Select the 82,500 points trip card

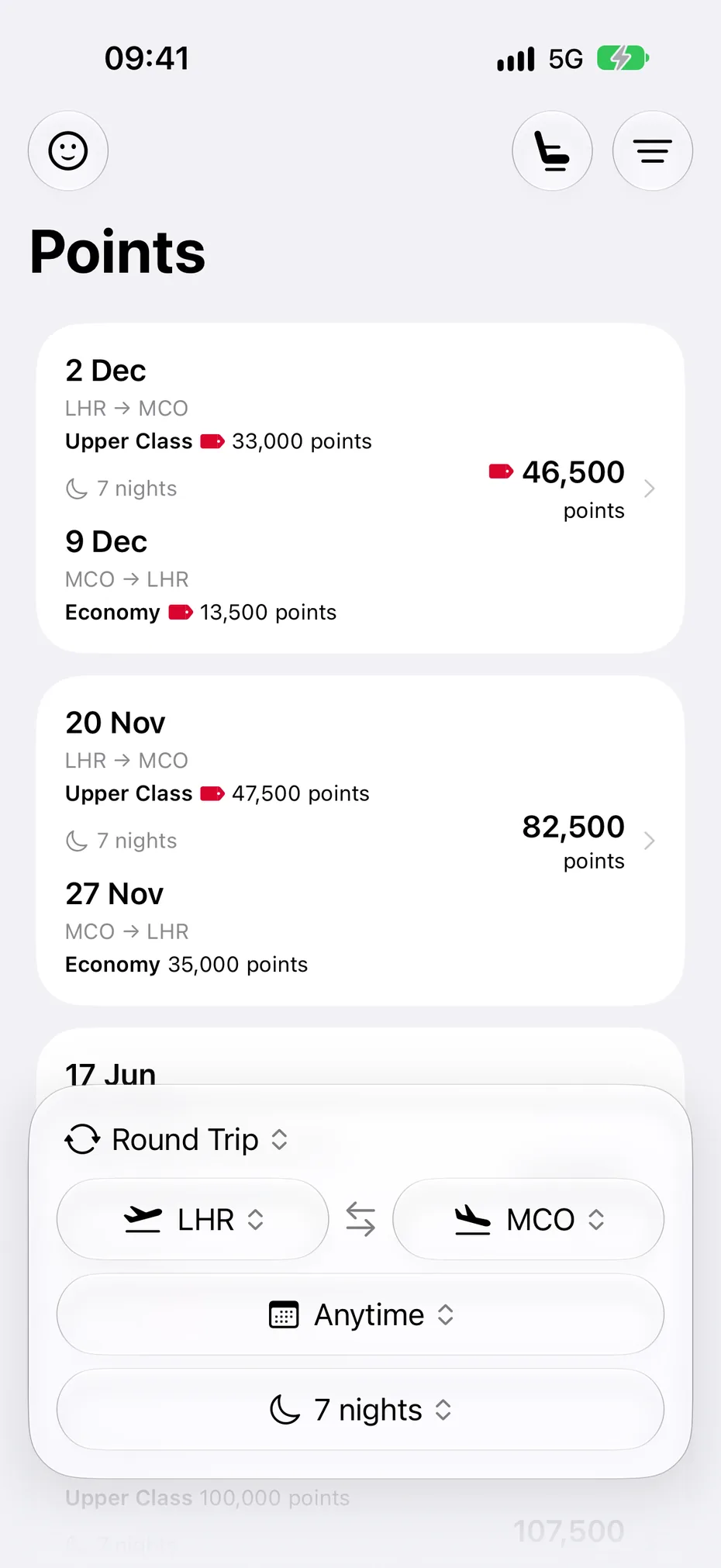[x=360, y=841]
